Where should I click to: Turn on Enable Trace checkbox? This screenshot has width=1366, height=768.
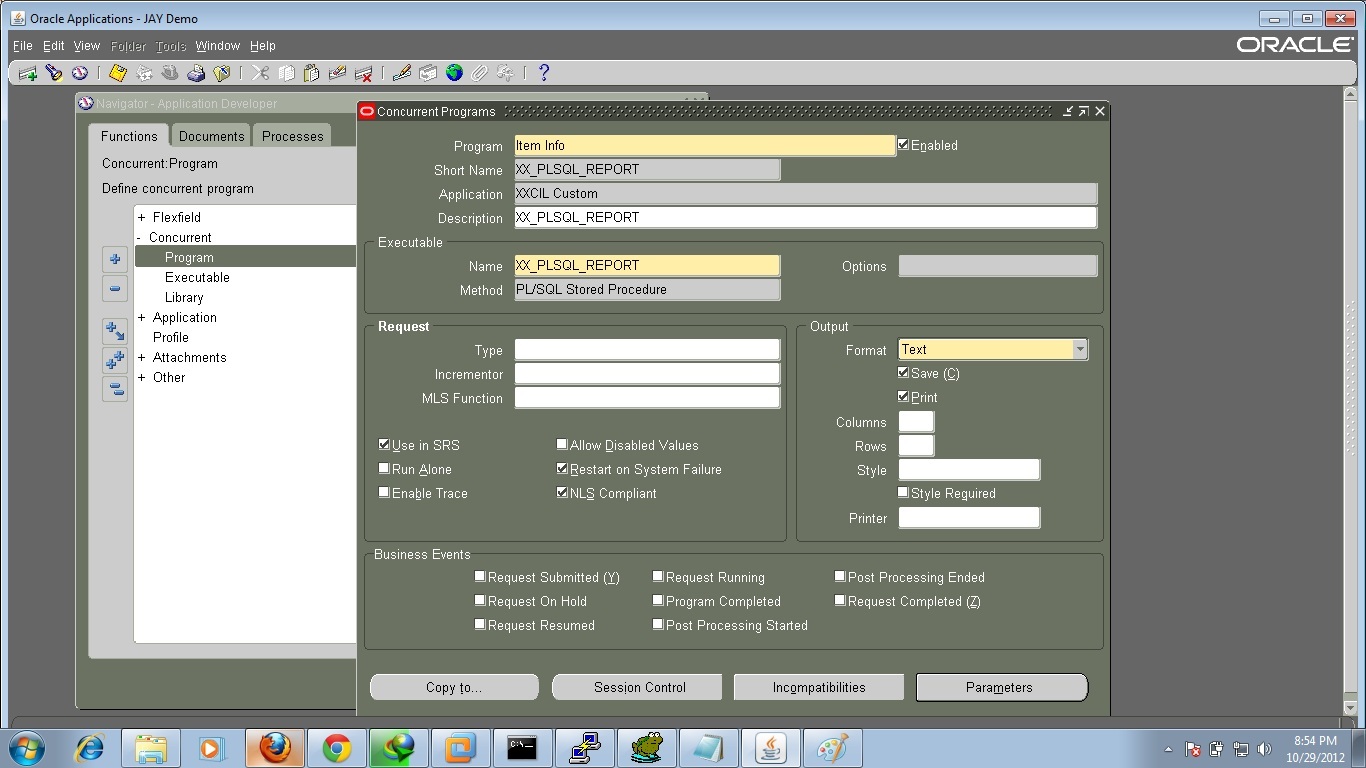click(384, 493)
